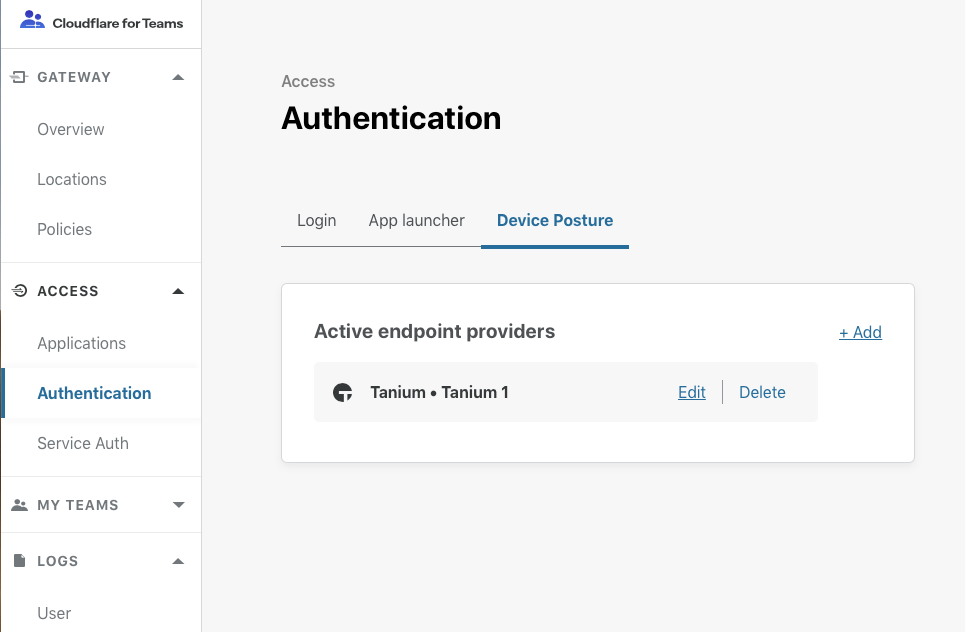965x632 pixels.
Task: Go to Gateway Locations
Action: [72, 179]
